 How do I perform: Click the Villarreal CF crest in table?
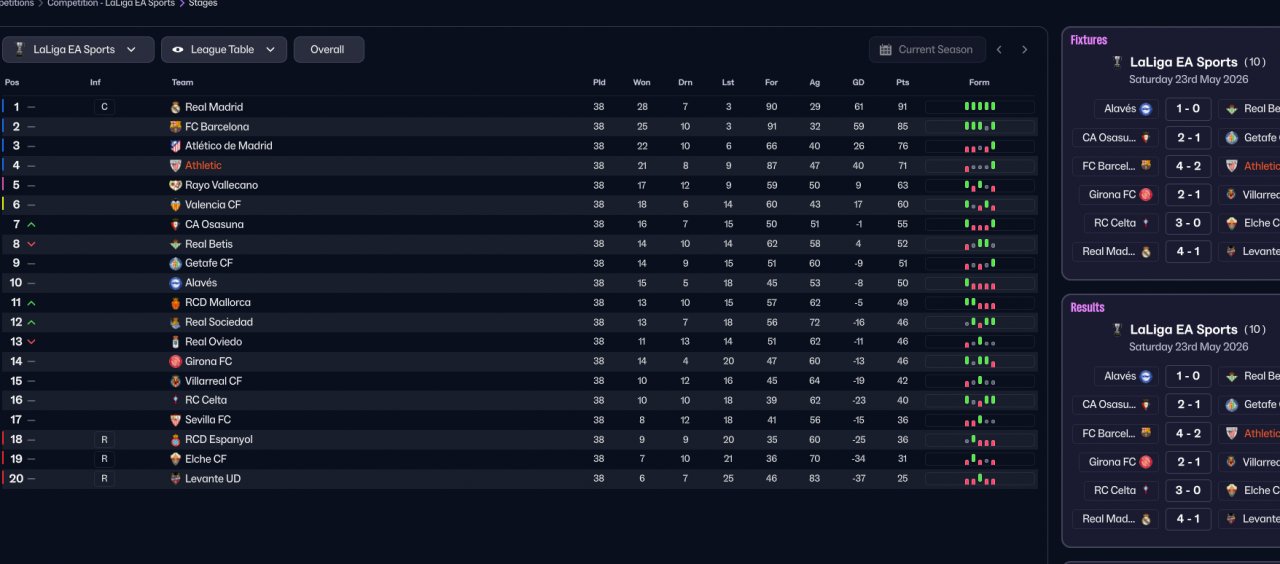pos(176,381)
